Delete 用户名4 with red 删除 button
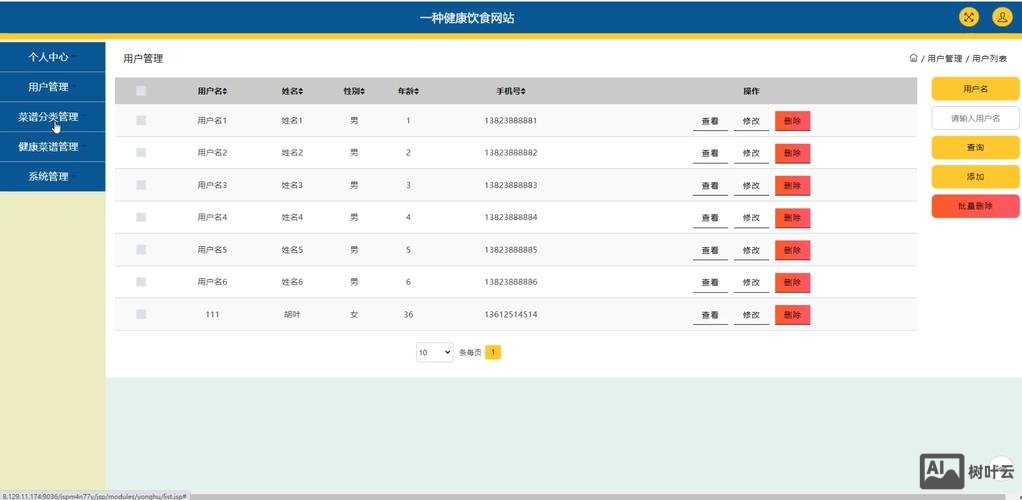Viewport: 1022px width, 500px height. tap(793, 218)
